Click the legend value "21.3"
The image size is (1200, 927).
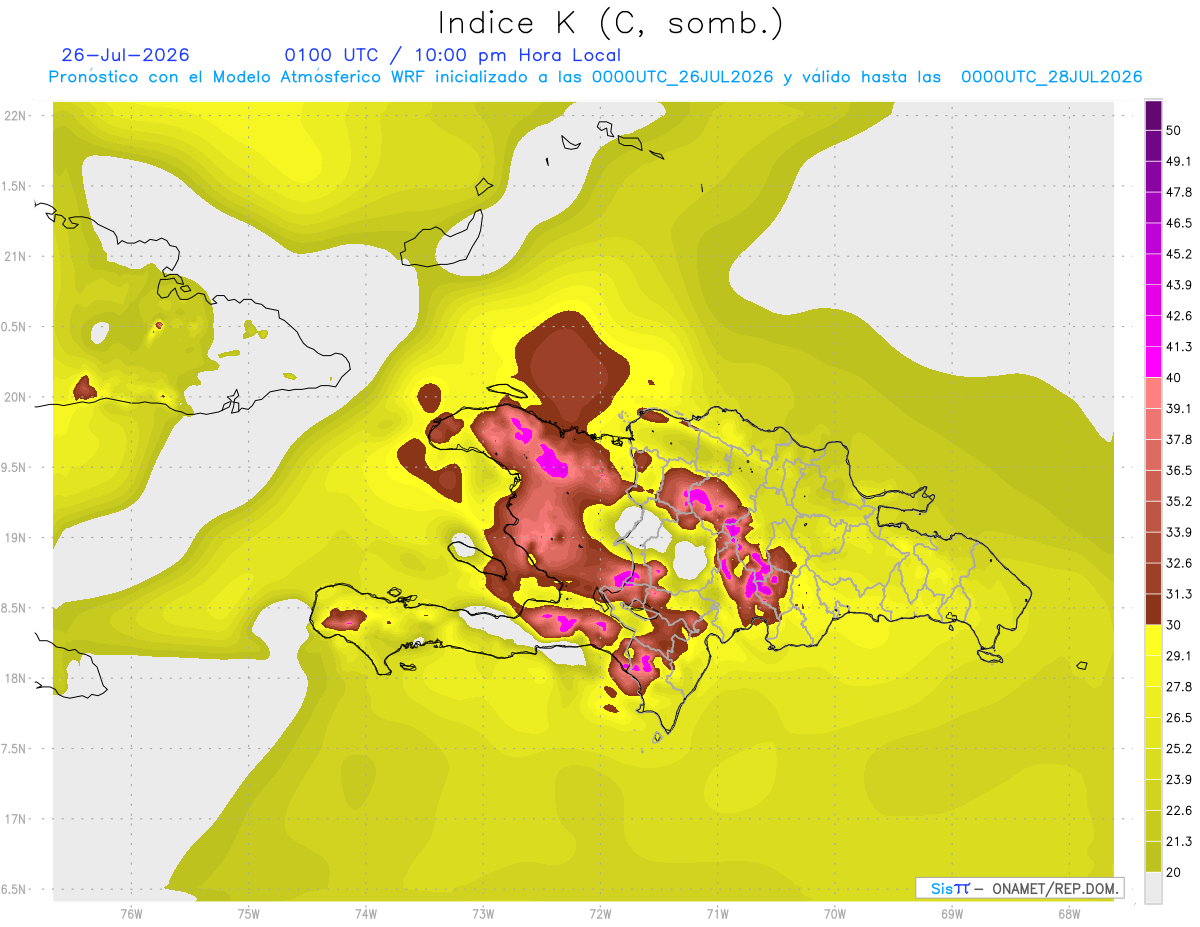pos(1179,841)
